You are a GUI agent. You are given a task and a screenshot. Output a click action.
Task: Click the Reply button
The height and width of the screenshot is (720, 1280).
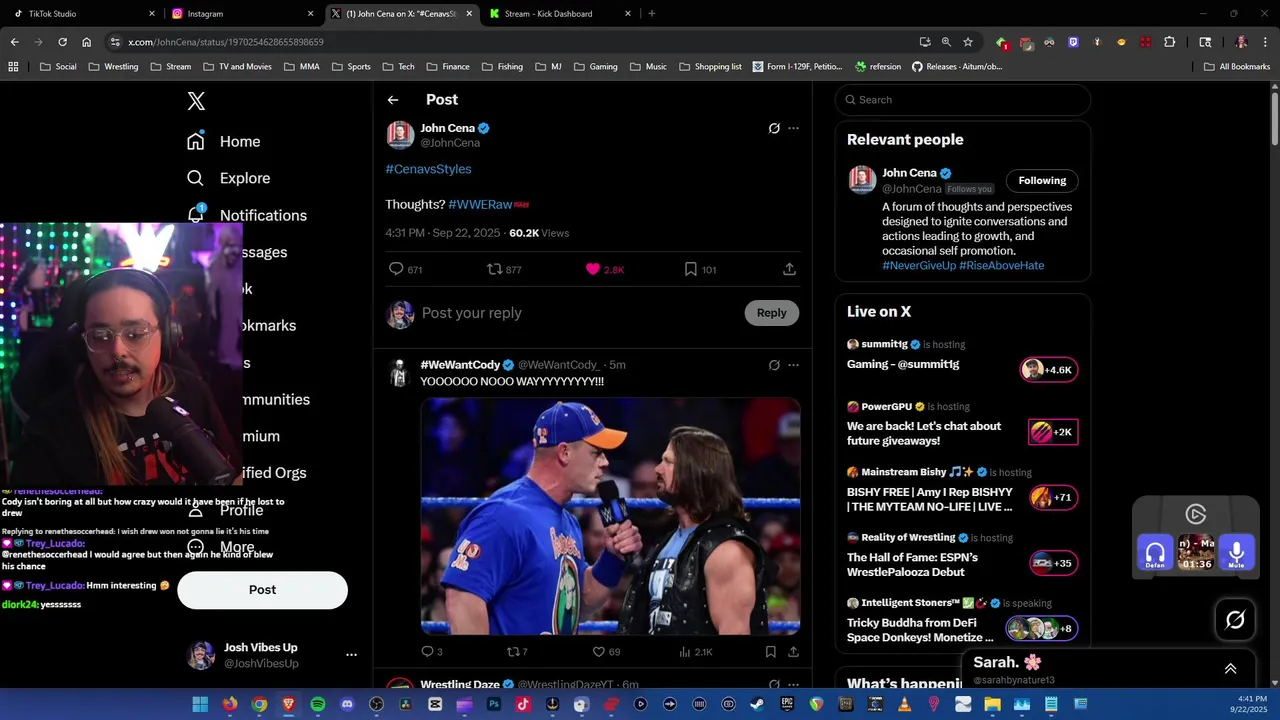coord(771,313)
